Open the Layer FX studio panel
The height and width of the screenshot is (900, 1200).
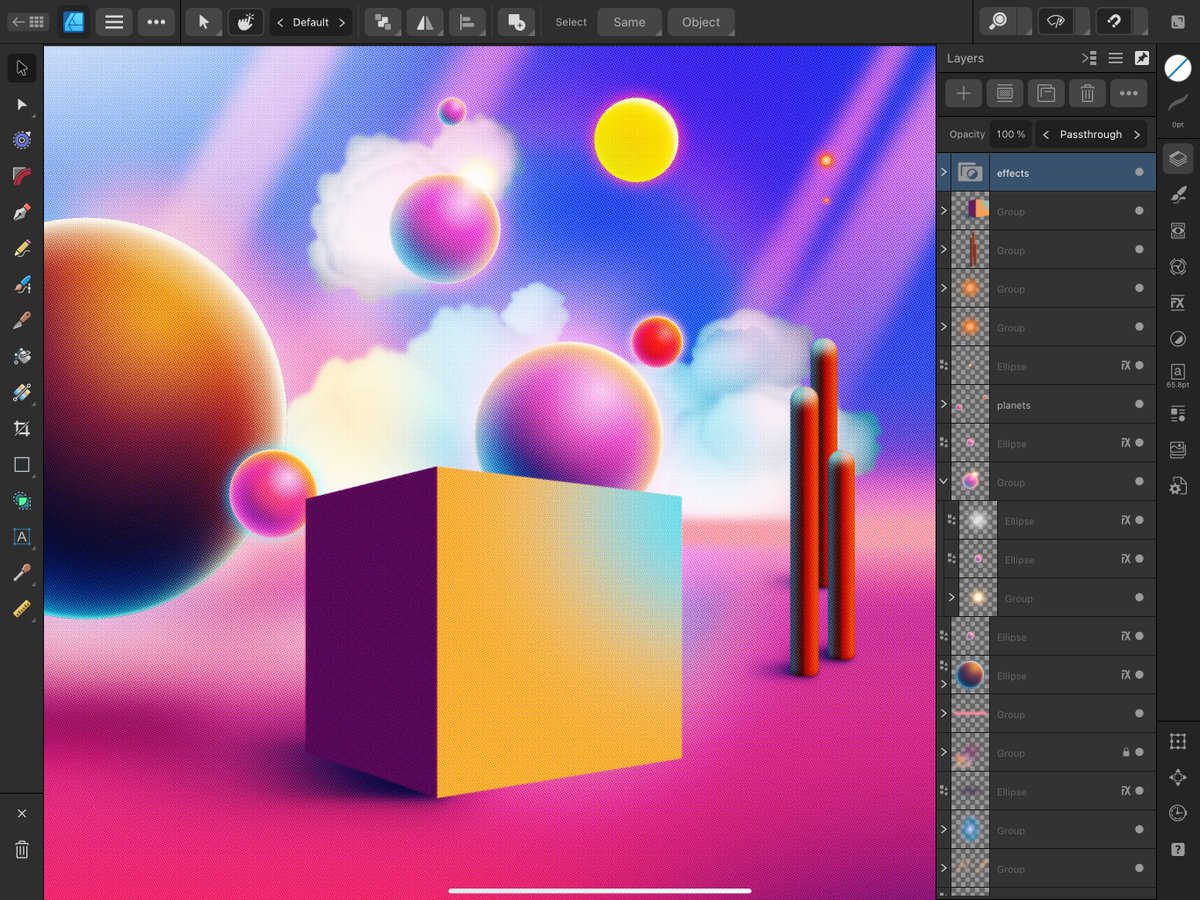[1177, 302]
